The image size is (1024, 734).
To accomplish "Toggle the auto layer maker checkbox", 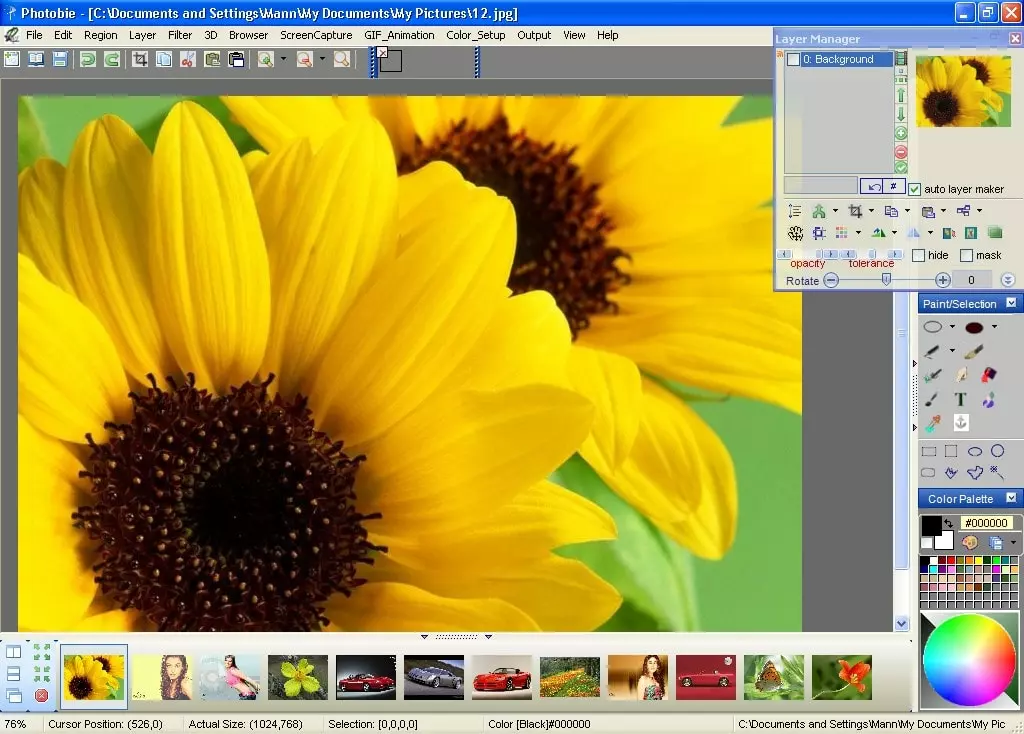I will coord(914,189).
